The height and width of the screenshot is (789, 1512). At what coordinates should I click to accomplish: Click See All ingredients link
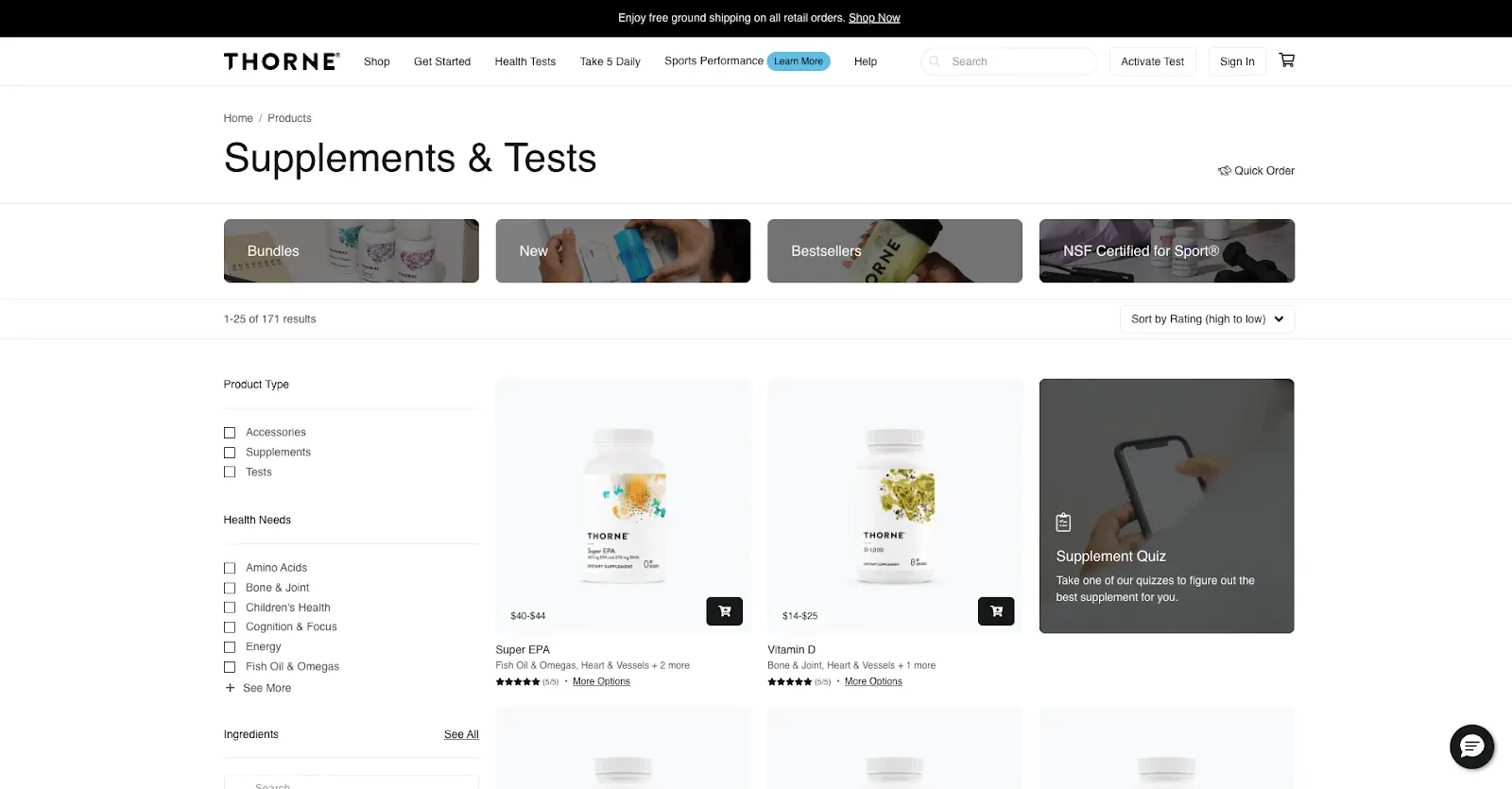(x=461, y=734)
